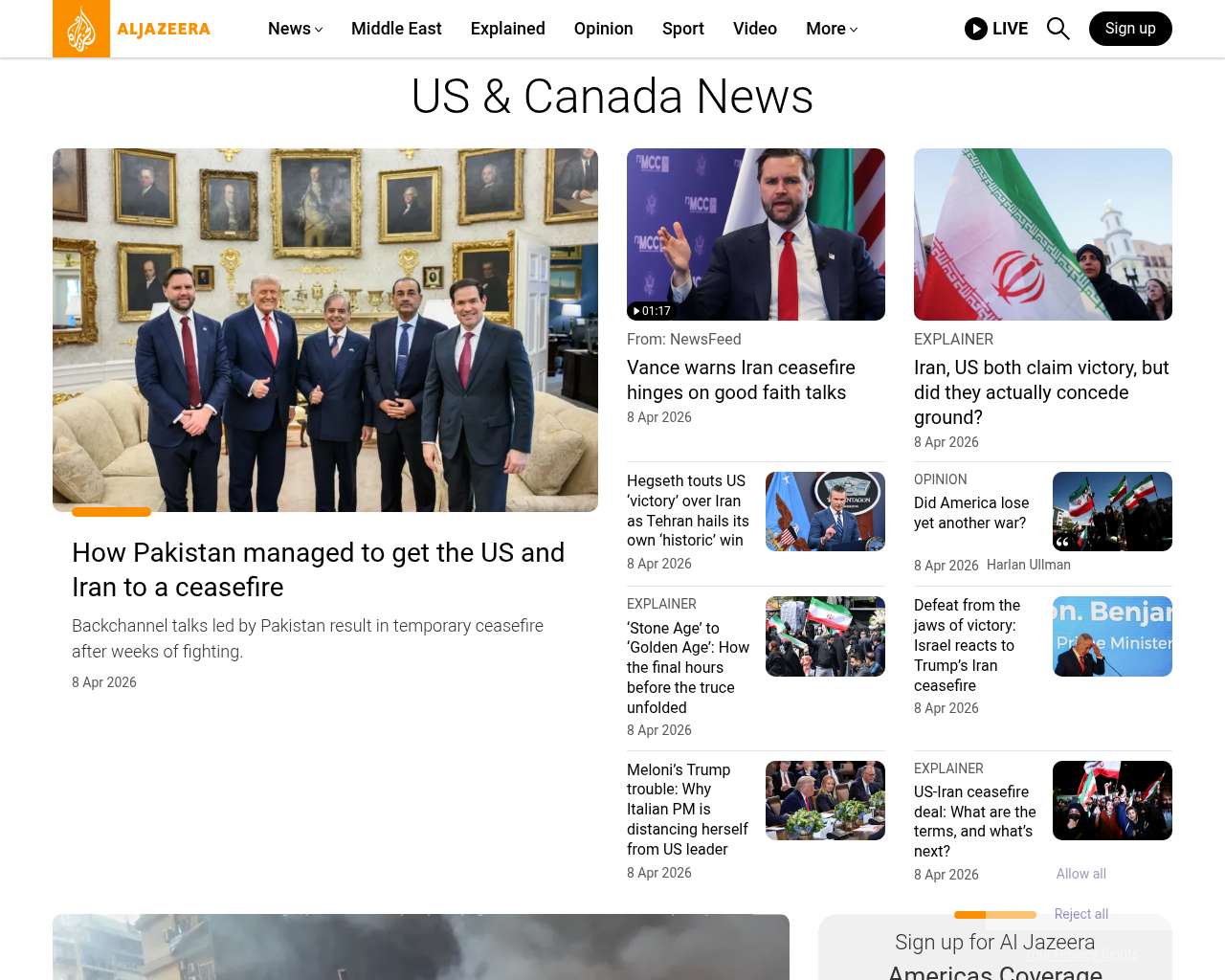This screenshot has height=980, width=1225.
Task: Open the search magnifier icon
Action: coord(1058,29)
